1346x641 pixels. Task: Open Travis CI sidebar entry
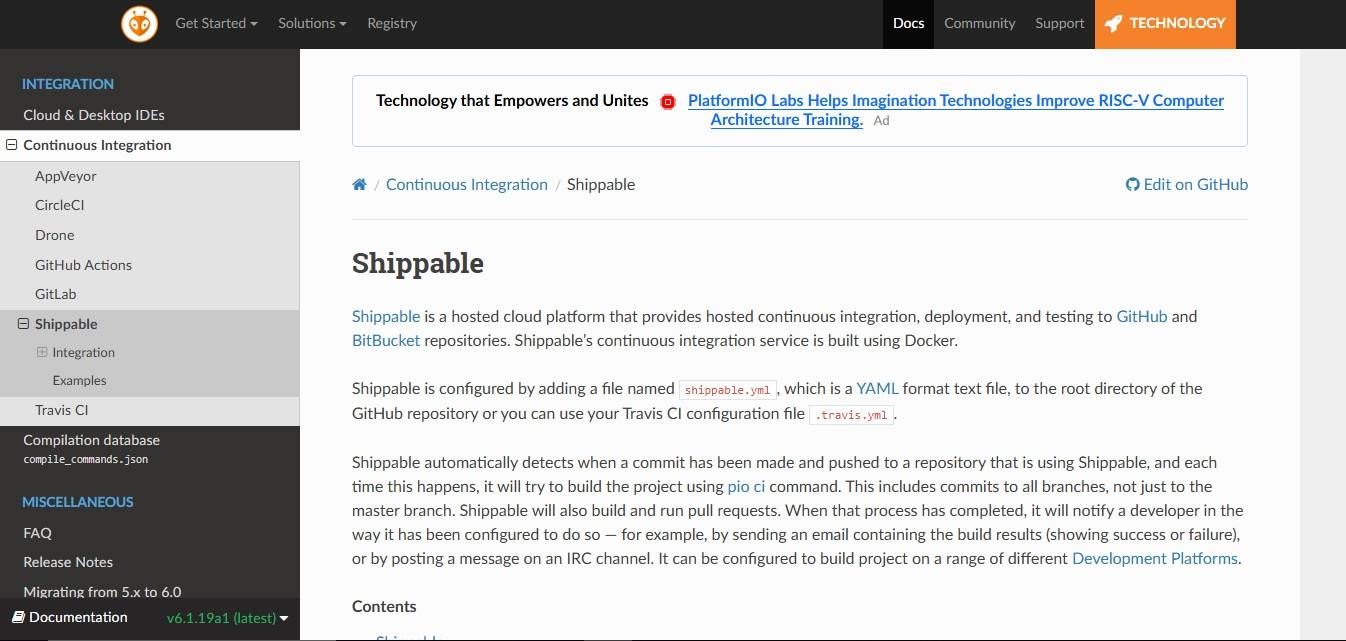(62, 410)
